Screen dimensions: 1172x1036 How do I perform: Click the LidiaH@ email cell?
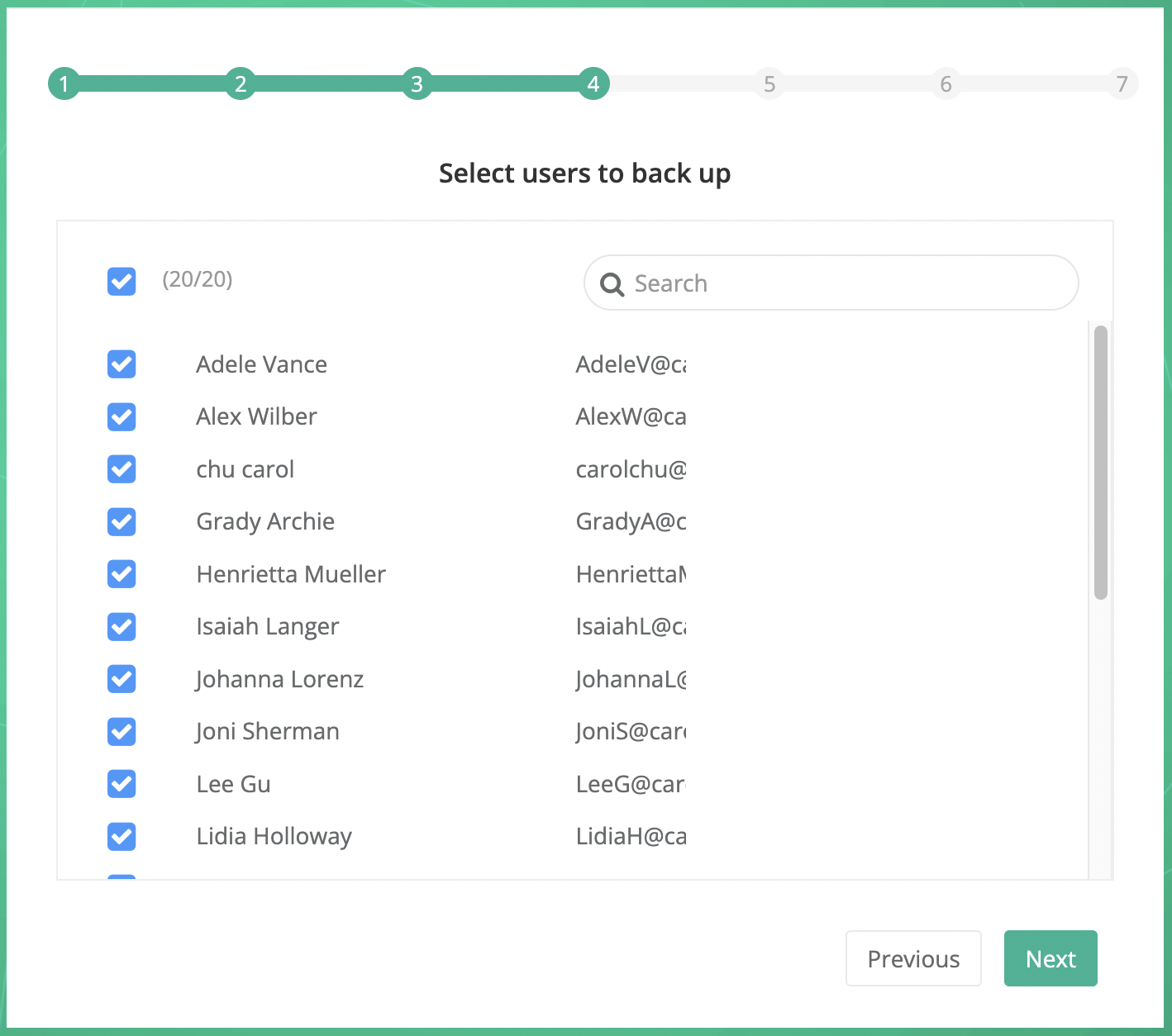pyautogui.click(x=631, y=836)
